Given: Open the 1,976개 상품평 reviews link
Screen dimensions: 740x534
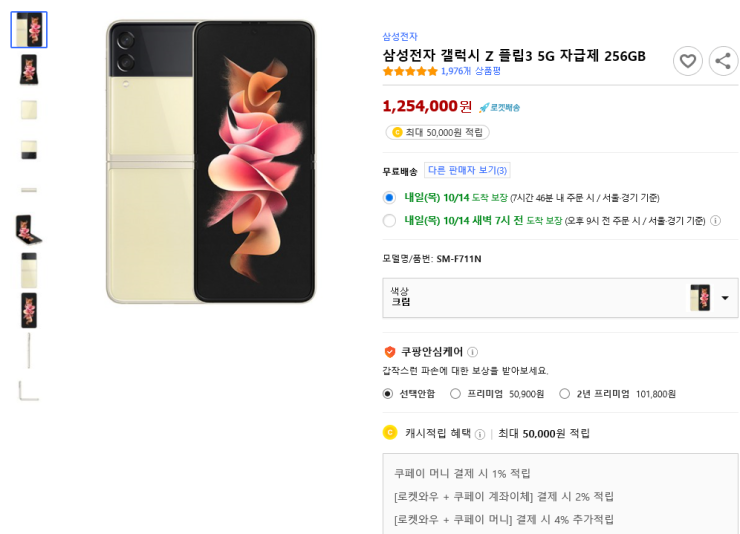Looking at the screenshot, I should (471, 72).
